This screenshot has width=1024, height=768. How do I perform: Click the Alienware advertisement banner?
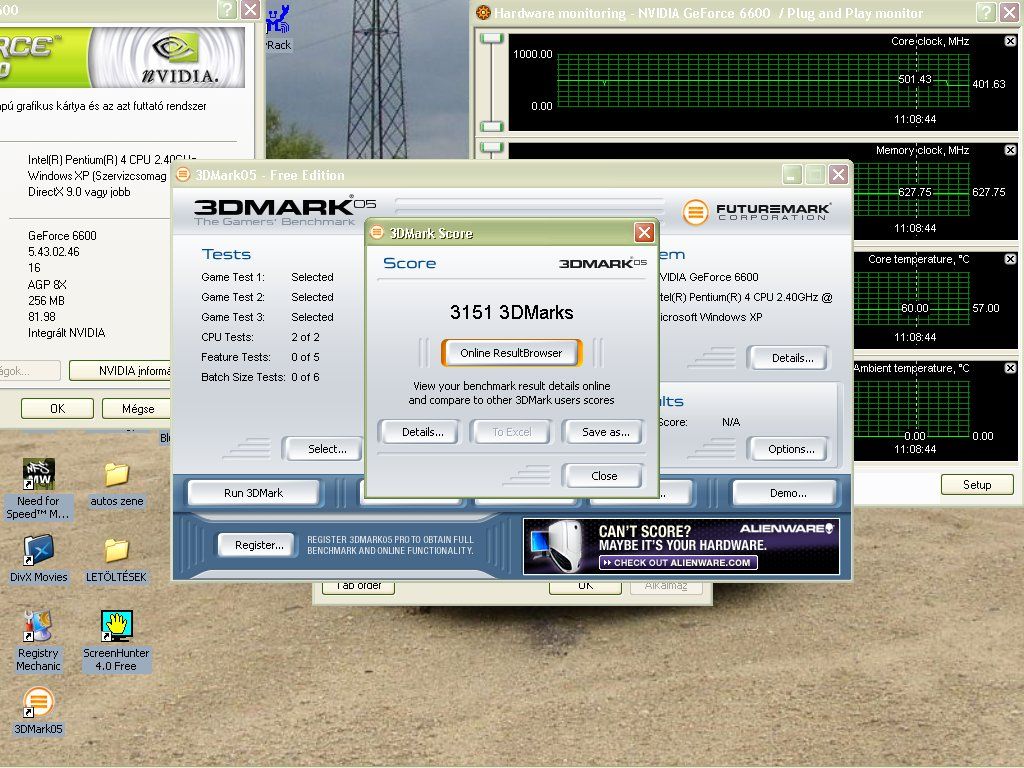pos(681,547)
